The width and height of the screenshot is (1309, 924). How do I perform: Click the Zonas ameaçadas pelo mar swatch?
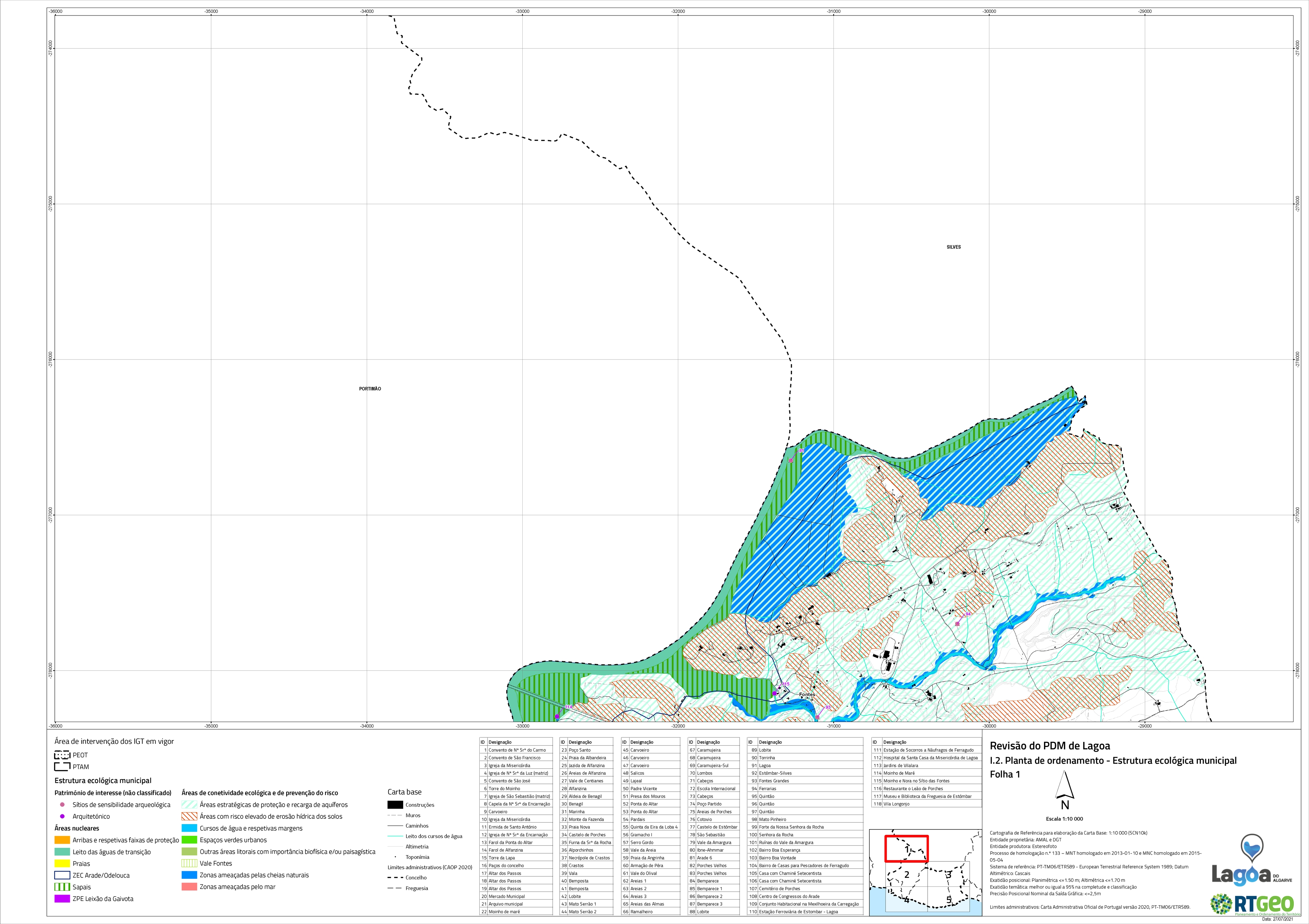[x=189, y=887]
